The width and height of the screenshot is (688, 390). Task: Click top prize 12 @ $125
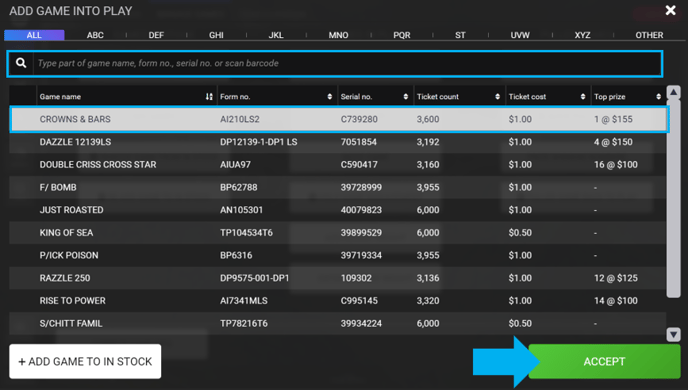(x=616, y=278)
